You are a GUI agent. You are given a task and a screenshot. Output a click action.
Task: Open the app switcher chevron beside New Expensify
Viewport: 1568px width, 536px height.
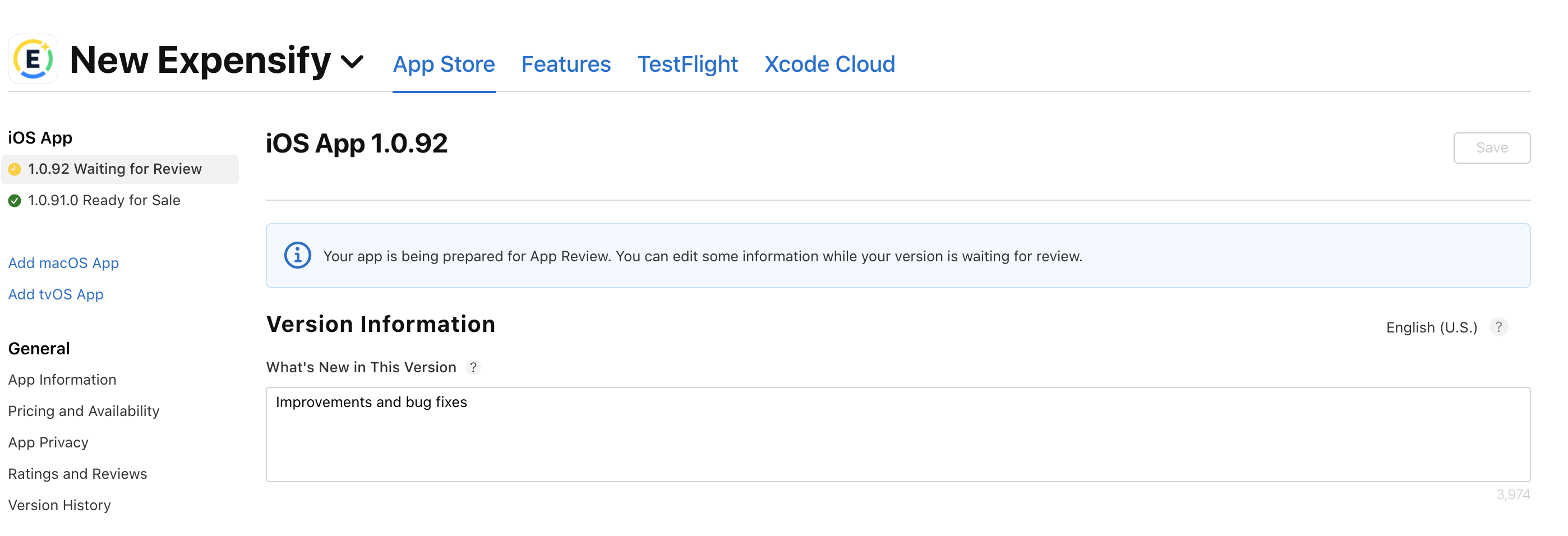coord(352,62)
